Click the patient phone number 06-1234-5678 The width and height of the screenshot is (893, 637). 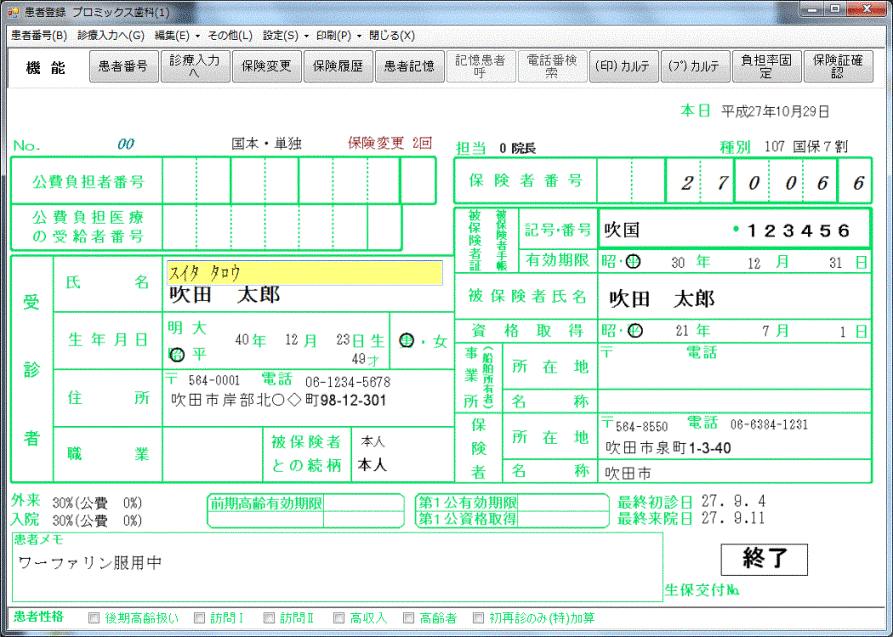(348, 382)
